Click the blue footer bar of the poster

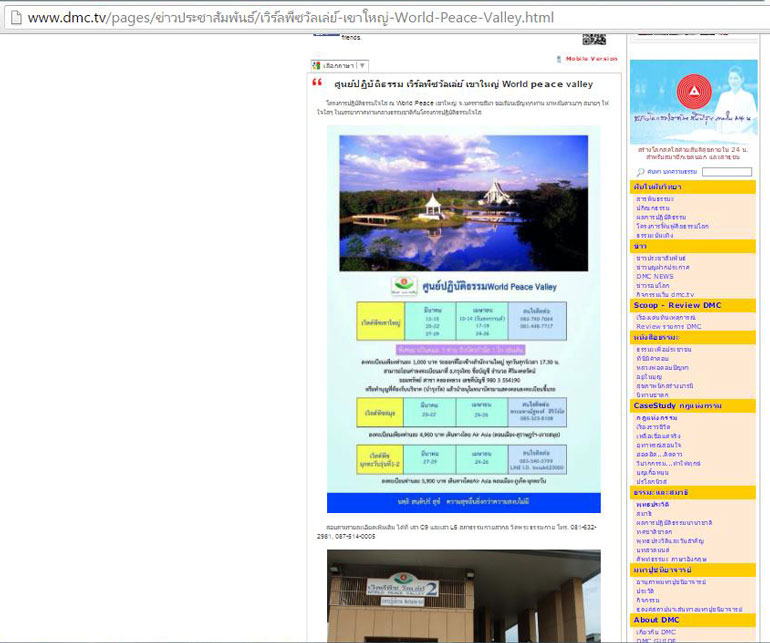pos(463,503)
